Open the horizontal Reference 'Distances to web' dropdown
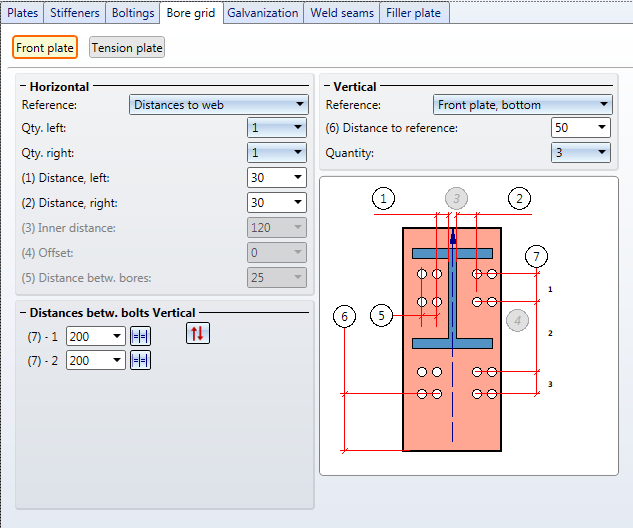 (218, 104)
